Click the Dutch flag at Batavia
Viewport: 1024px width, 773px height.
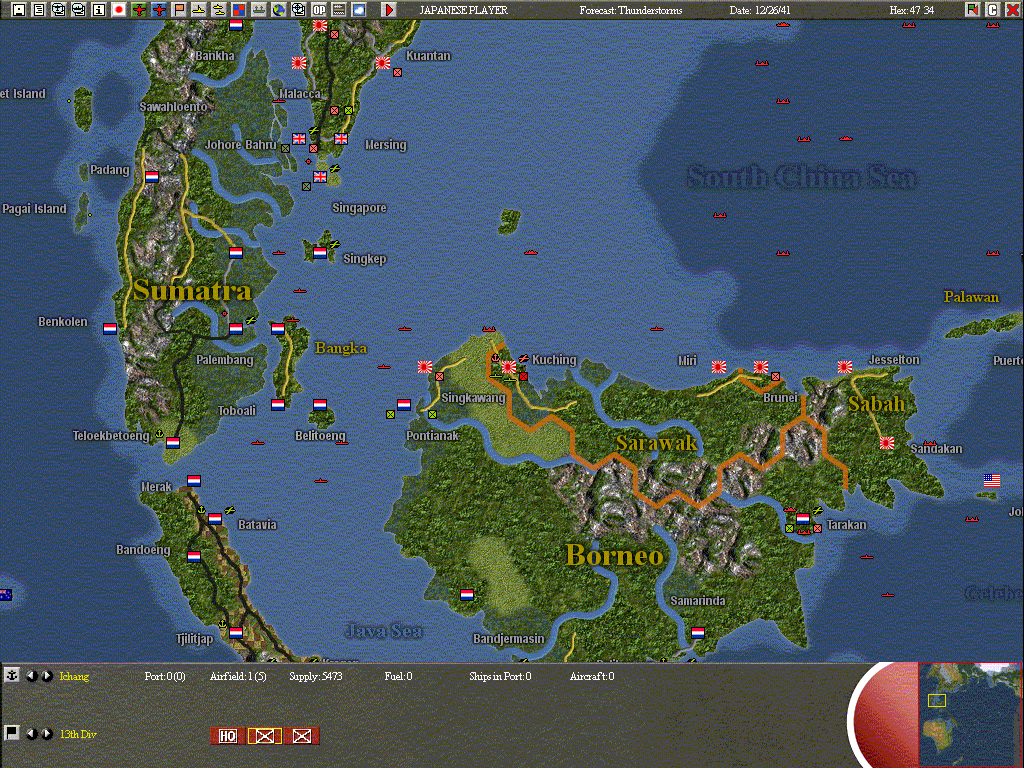coord(215,519)
